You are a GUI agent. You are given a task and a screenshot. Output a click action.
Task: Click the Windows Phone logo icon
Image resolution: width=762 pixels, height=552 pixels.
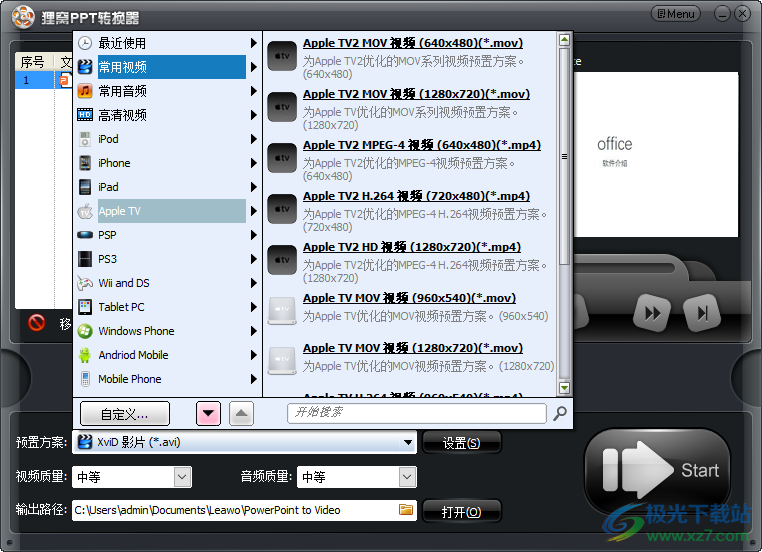coord(85,331)
